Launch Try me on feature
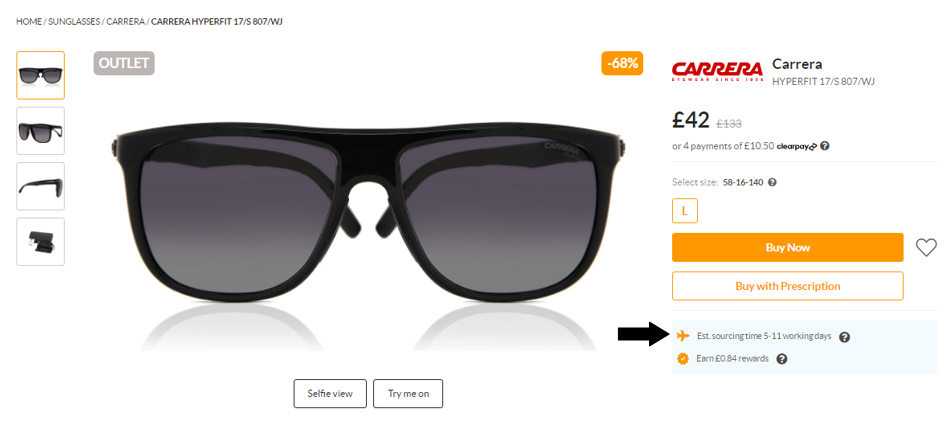Viewport: 949px width, 423px height. pos(408,393)
